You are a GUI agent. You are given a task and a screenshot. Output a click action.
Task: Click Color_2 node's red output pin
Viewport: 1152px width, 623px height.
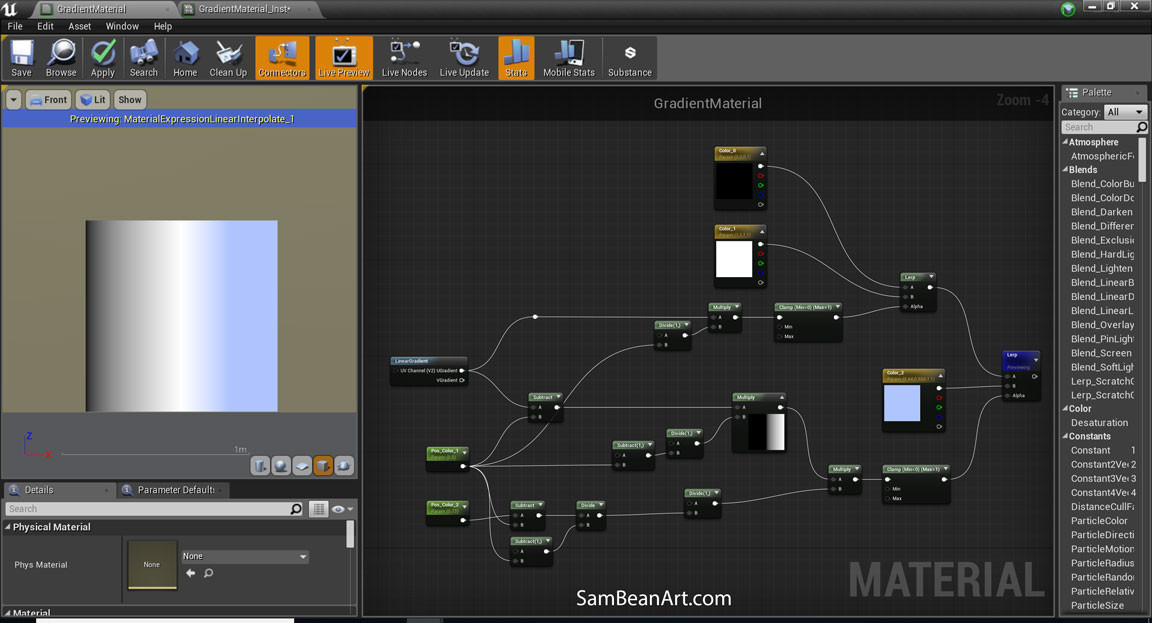939,397
